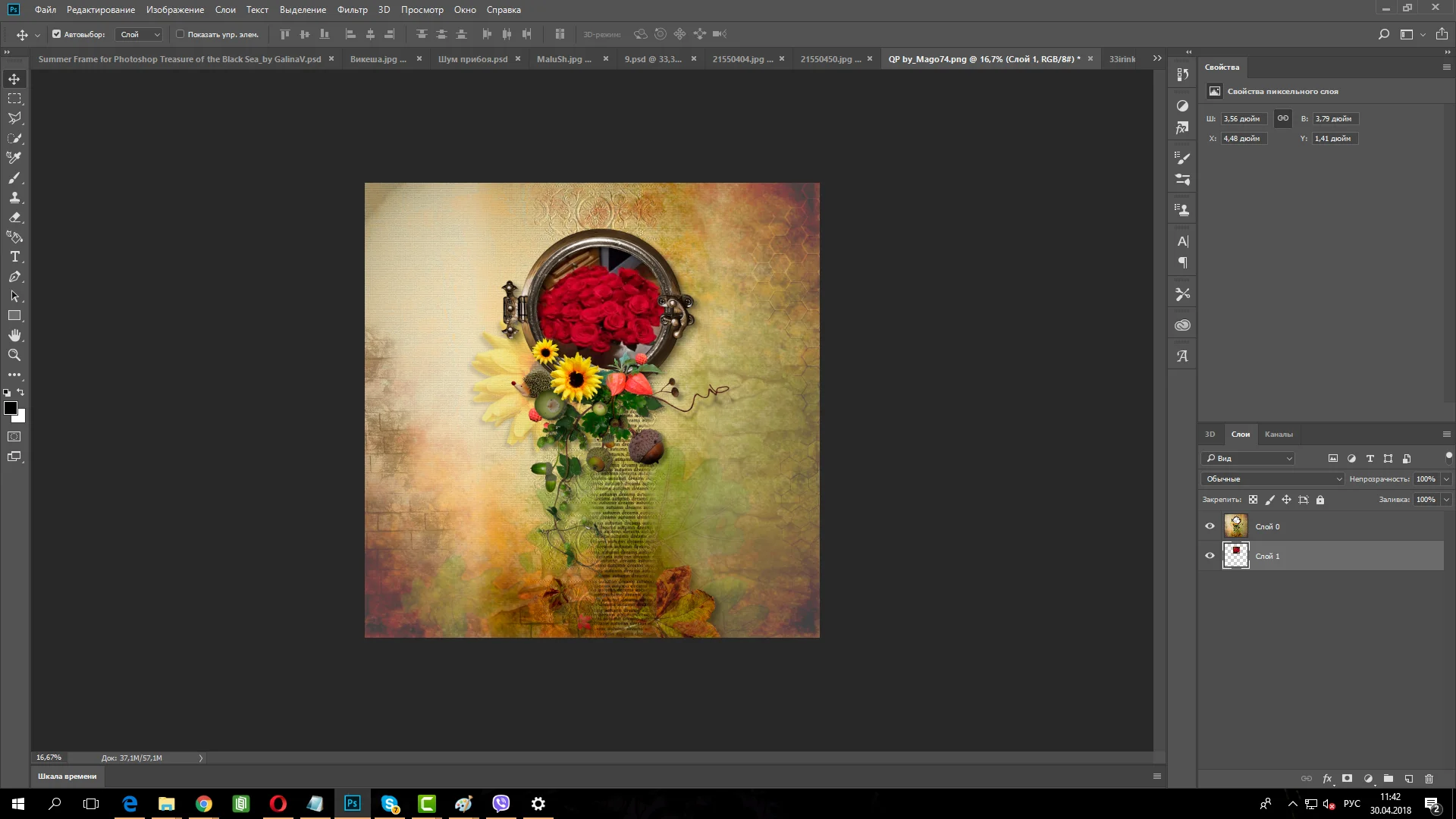Hide the Слой 0 layer
The width and height of the screenshot is (1456, 819).
[1210, 526]
